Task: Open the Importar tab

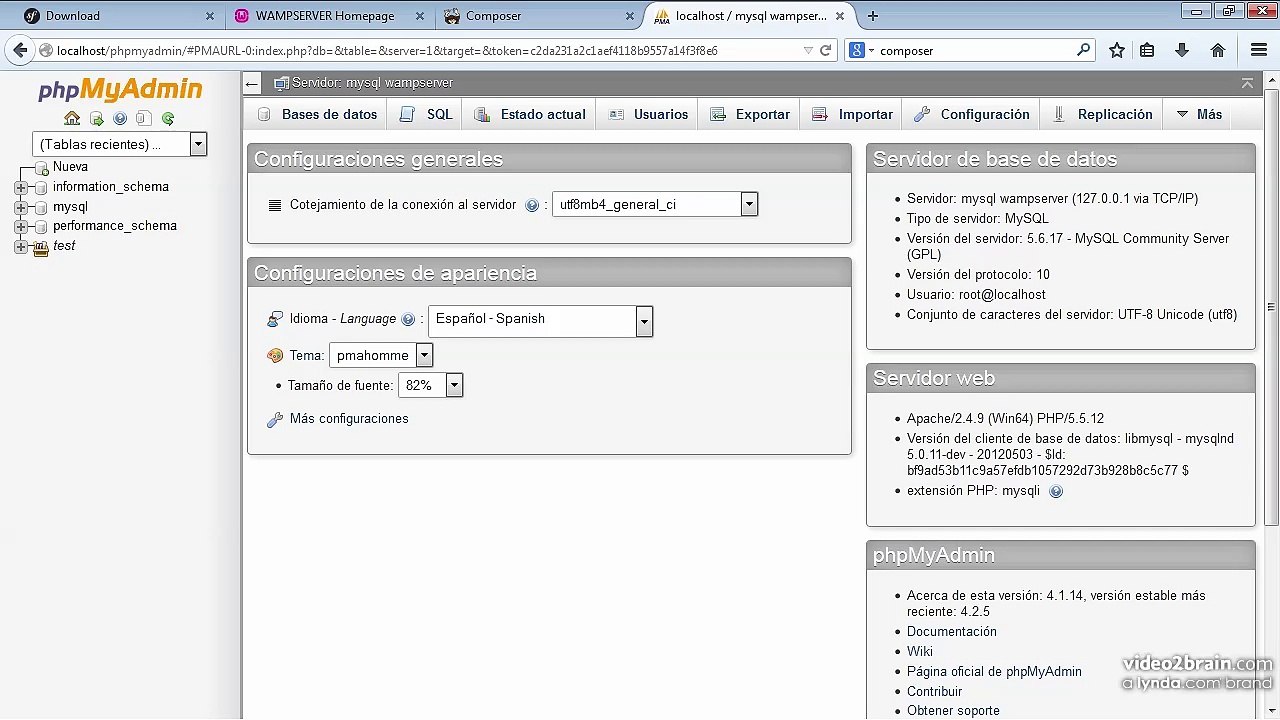Action: coord(853,114)
